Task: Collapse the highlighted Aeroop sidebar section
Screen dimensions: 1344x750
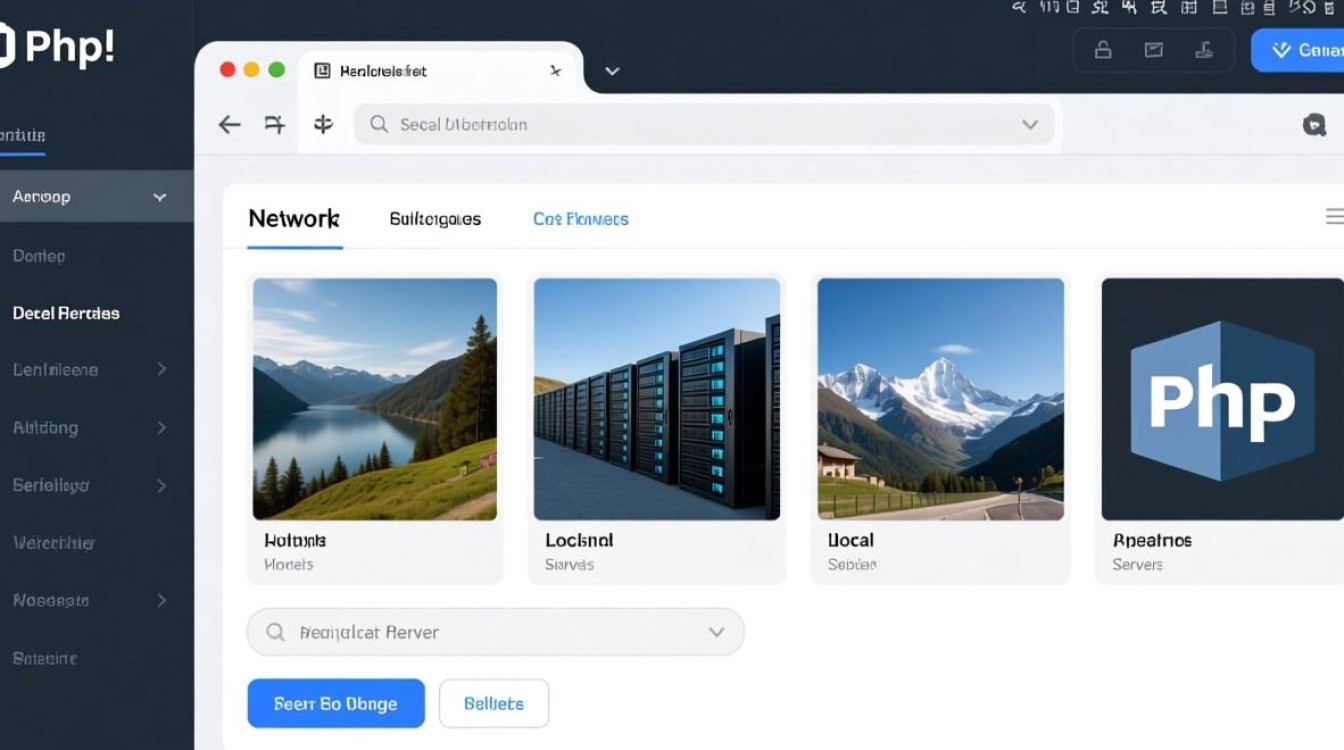Action: (159, 197)
